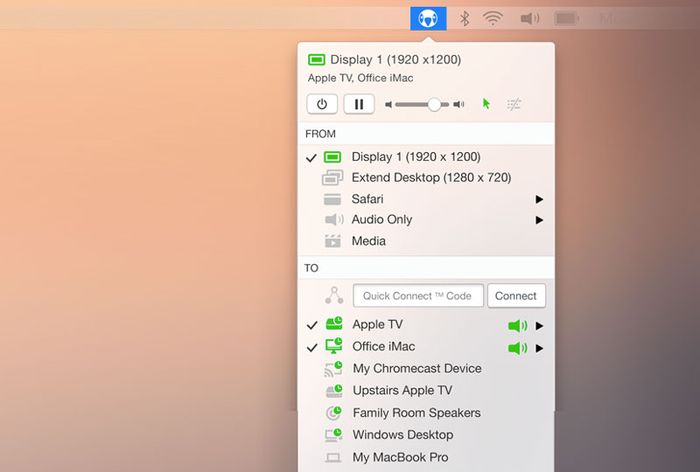This screenshot has width=700, height=472.
Task: Click the Upstairs Apple TV device icon
Action: pos(334,391)
